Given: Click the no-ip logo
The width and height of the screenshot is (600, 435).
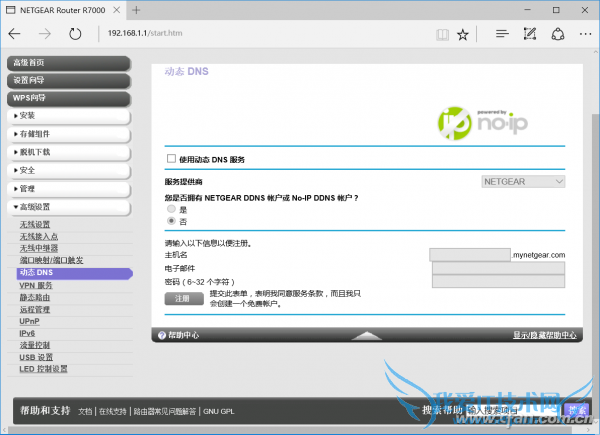Looking at the screenshot, I should (483, 123).
